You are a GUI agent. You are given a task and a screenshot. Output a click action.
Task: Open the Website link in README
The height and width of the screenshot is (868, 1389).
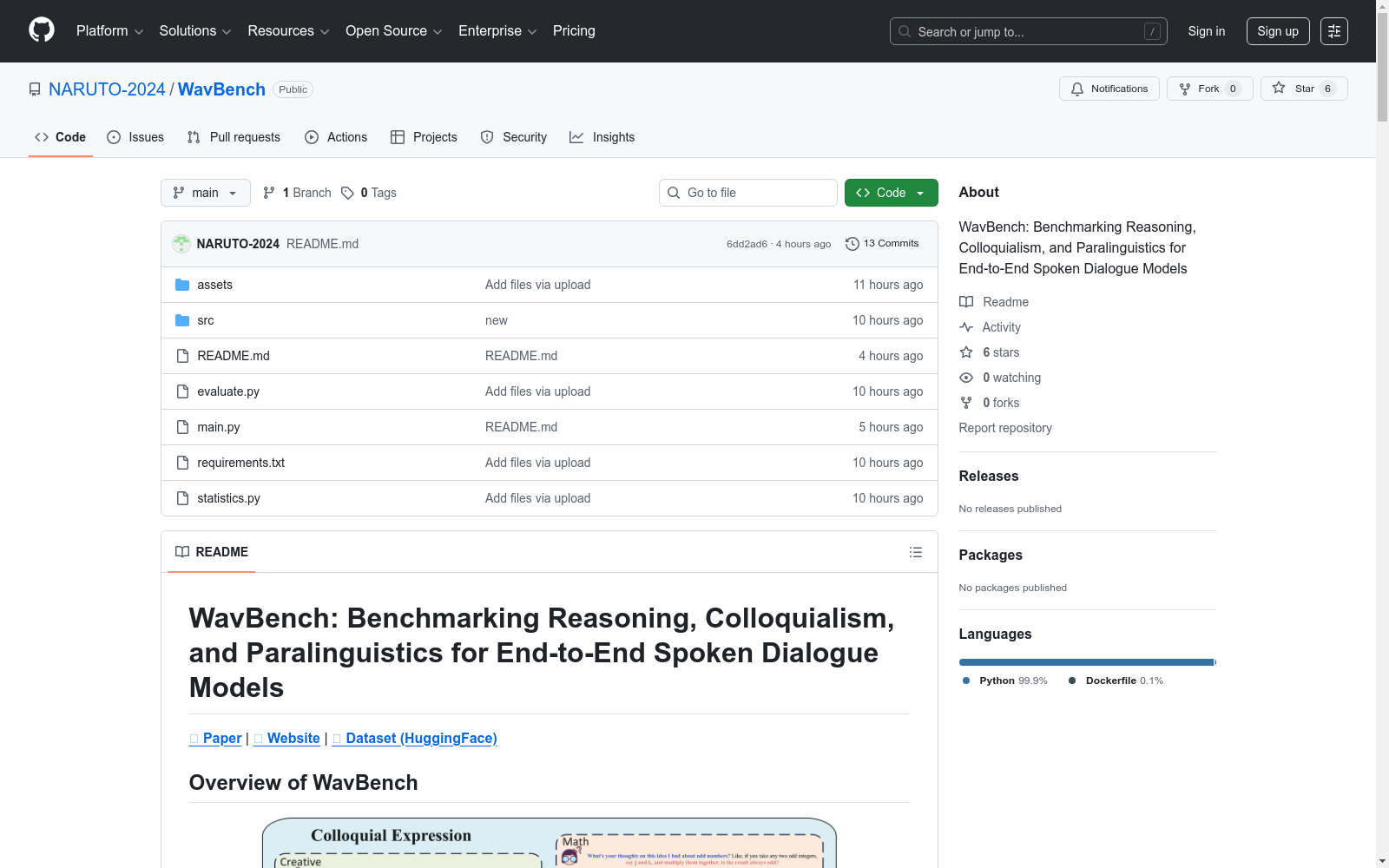(286, 738)
